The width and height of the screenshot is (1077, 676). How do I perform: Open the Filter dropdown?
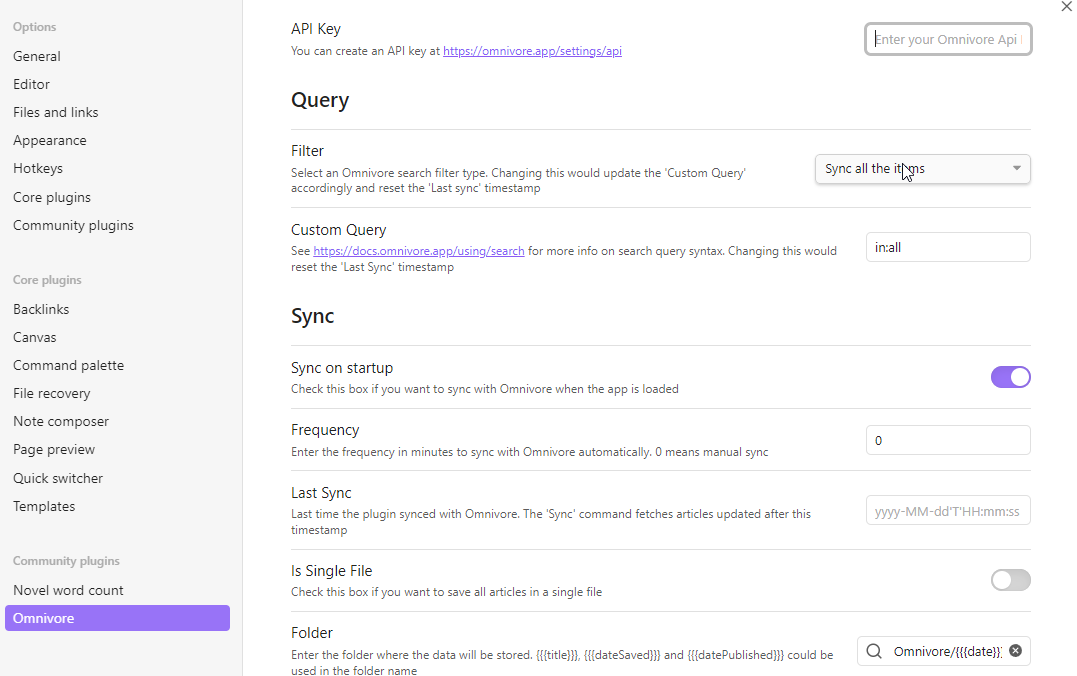point(922,169)
